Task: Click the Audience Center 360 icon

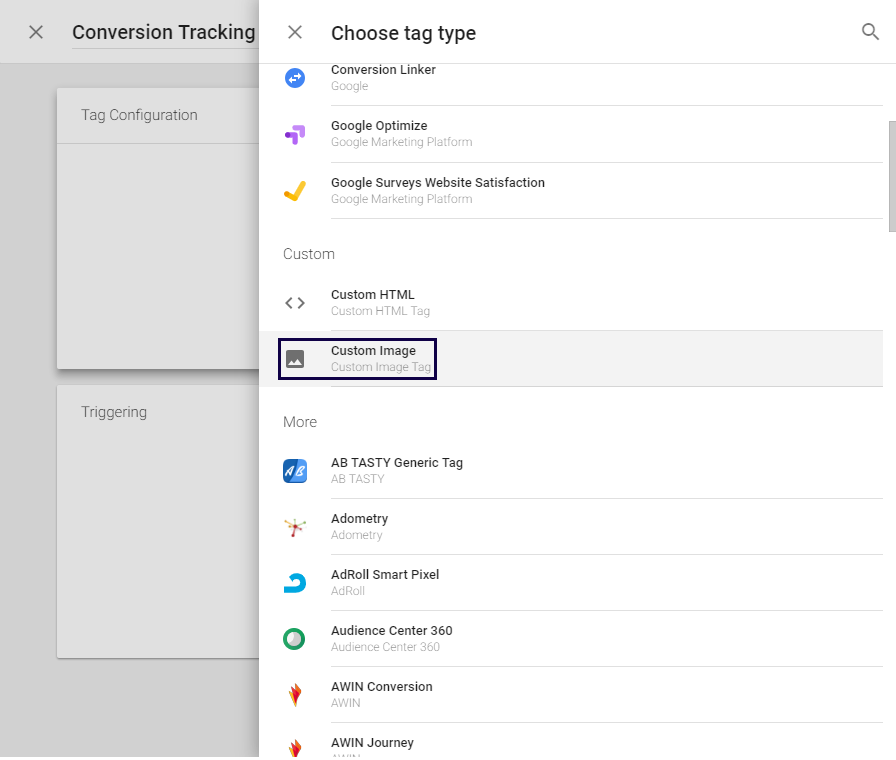Action: pos(294,639)
